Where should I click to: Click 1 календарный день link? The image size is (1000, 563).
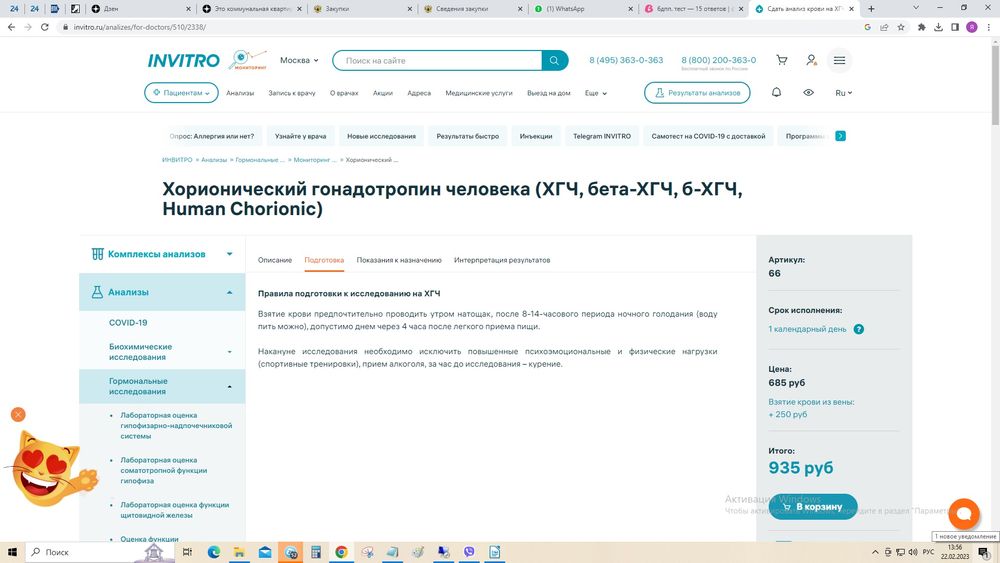click(x=807, y=329)
